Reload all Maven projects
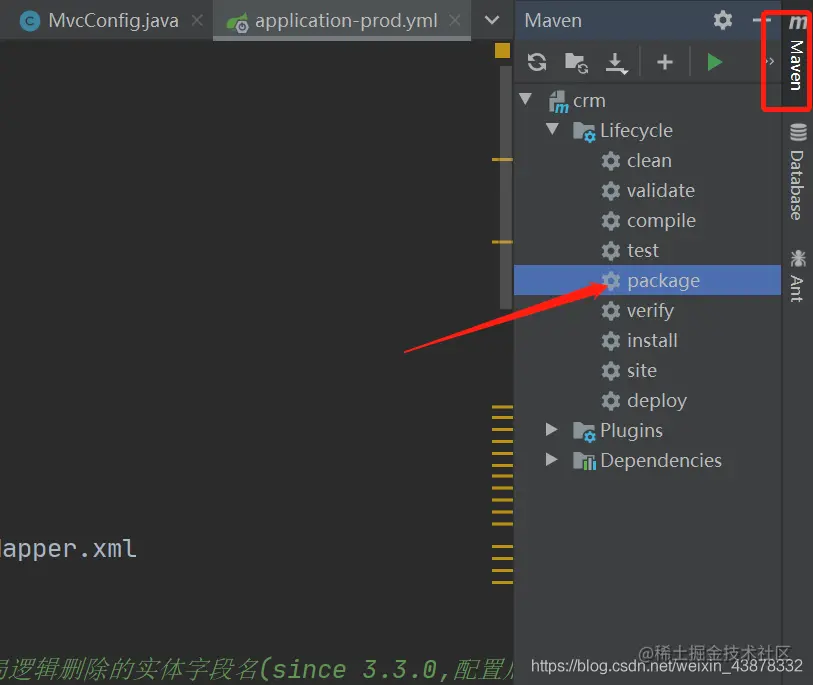Viewport: 813px width, 685px height. pyautogui.click(x=537, y=62)
